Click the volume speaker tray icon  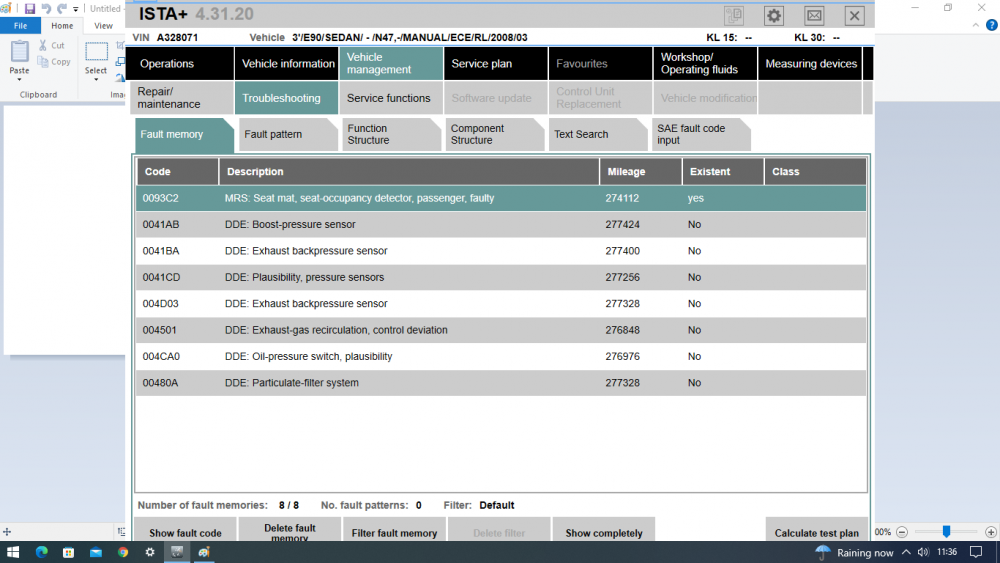pyautogui.click(x=923, y=552)
